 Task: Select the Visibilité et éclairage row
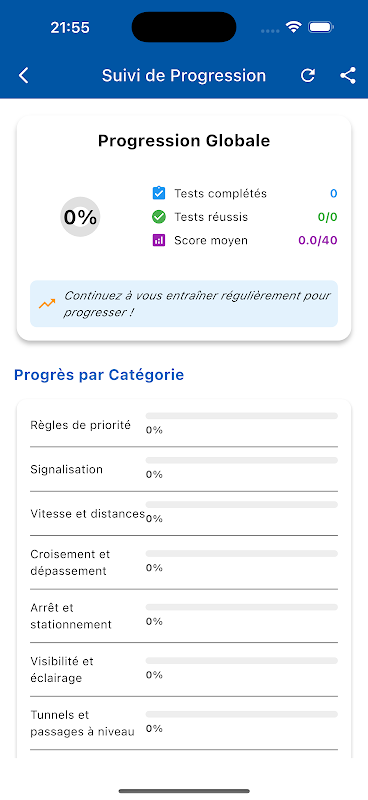click(184, 669)
